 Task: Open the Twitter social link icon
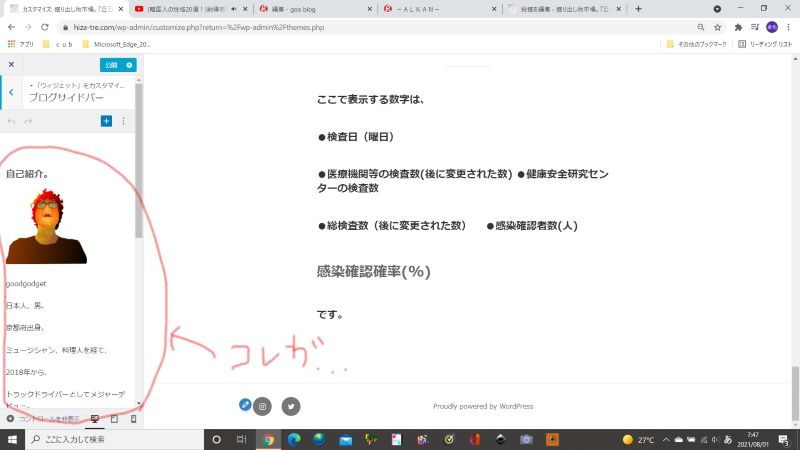point(291,407)
